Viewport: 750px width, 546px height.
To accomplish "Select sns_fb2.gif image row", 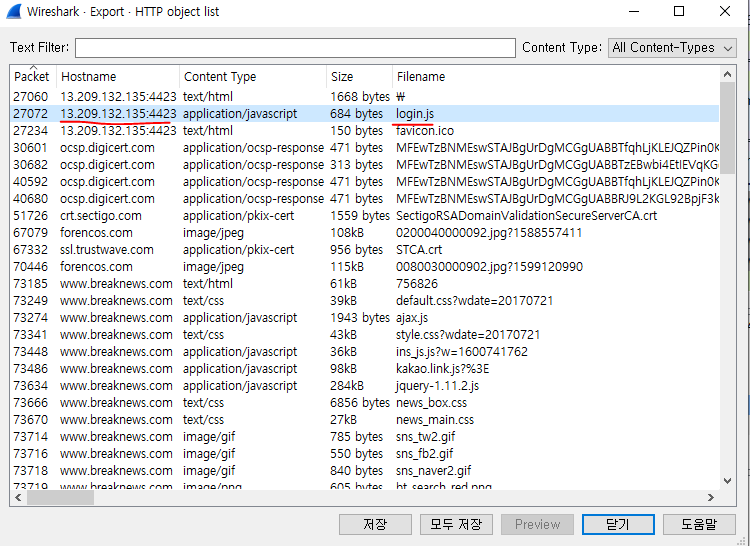I will (364, 454).
